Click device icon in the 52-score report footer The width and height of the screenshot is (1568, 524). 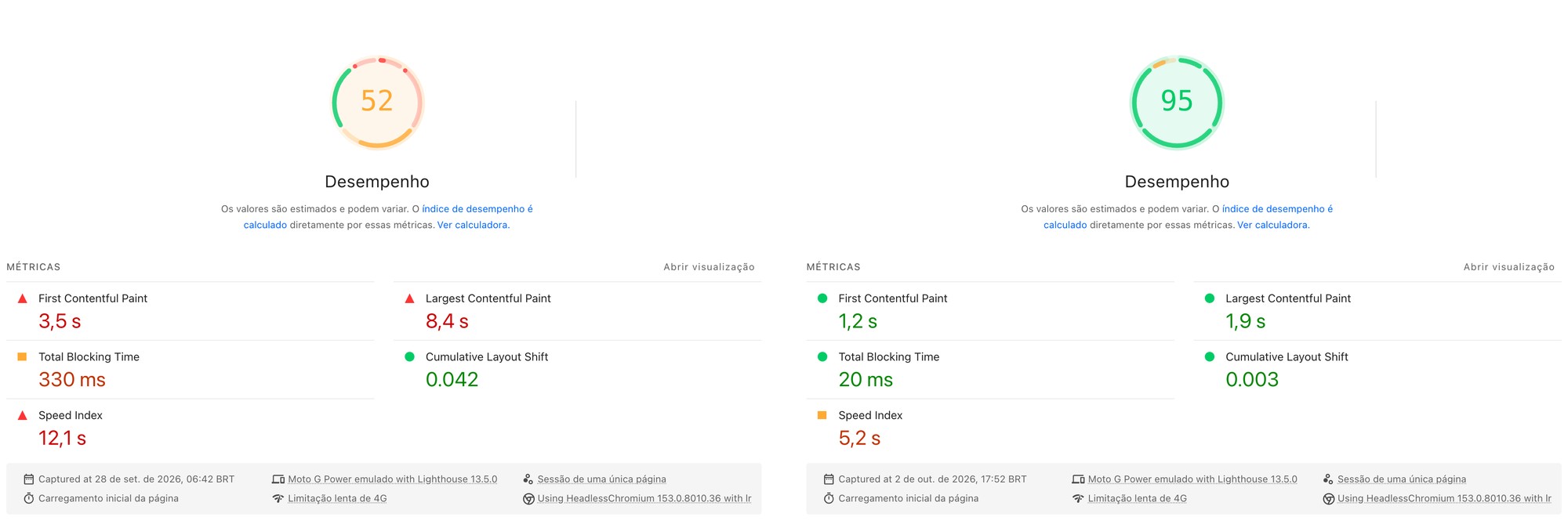[278, 479]
